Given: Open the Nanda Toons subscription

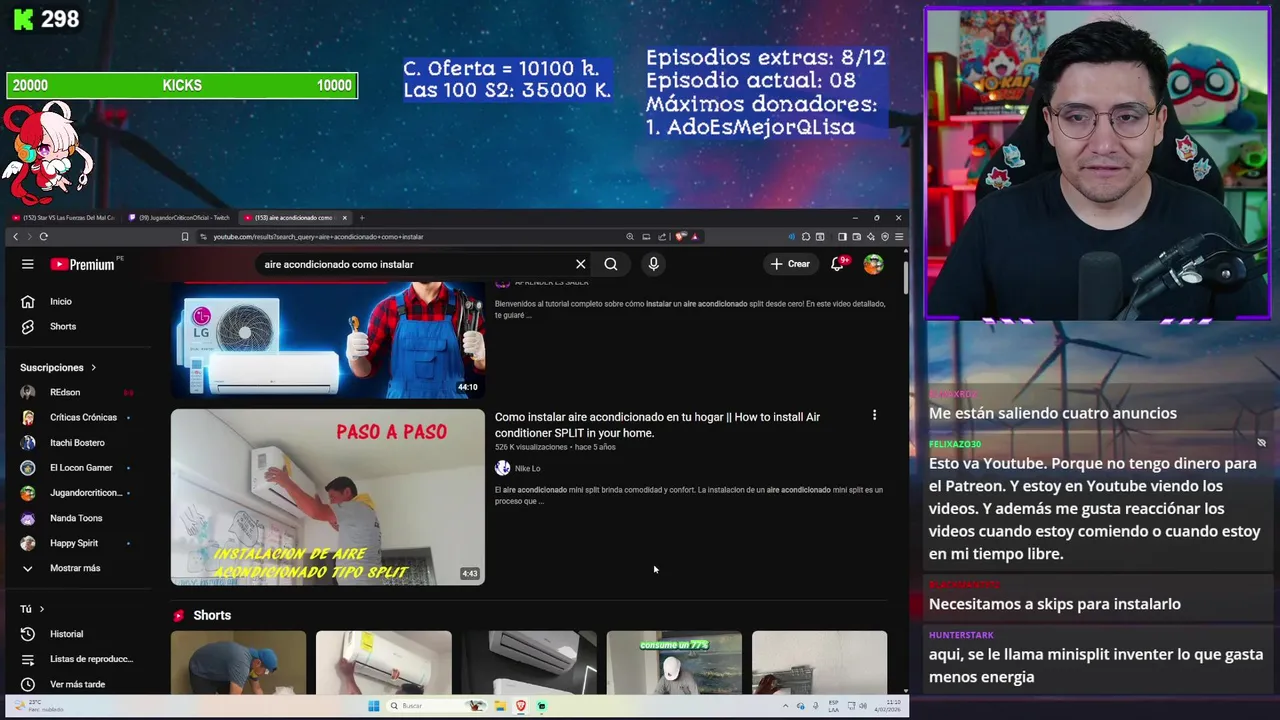Looking at the screenshot, I should tap(76, 518).
